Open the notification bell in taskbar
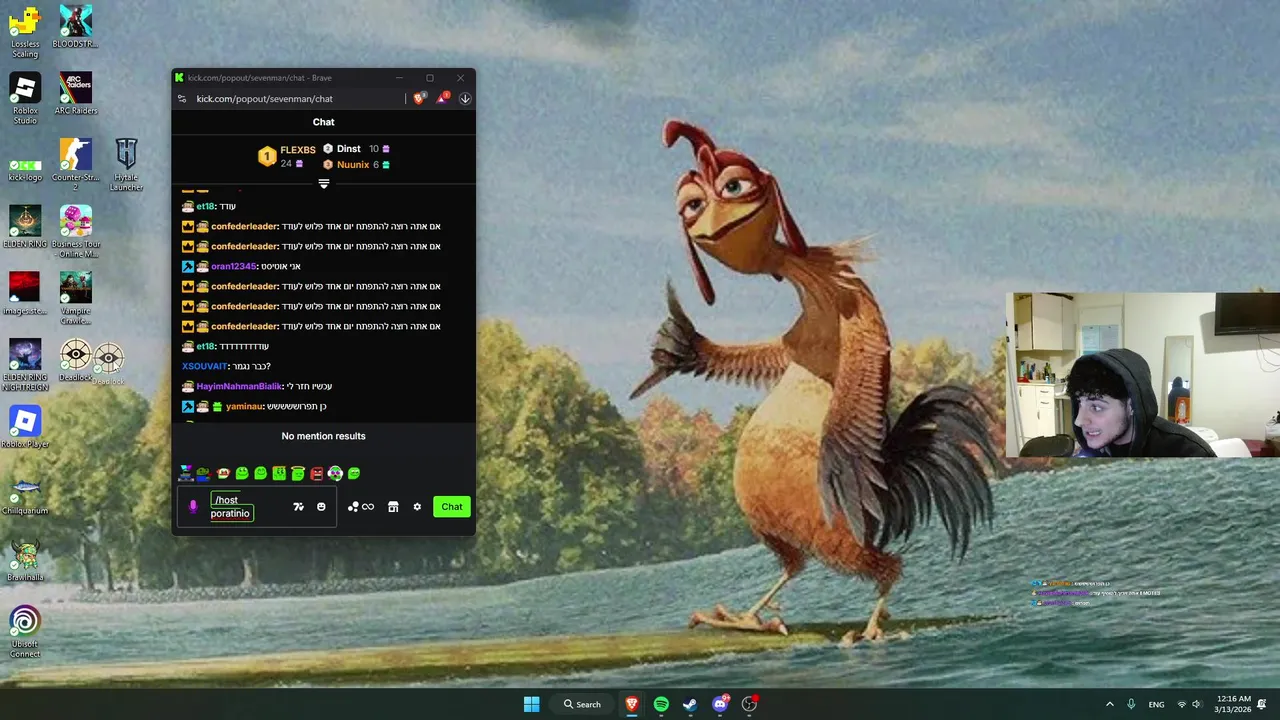The image size is (1280, 720). (1263, 704)
